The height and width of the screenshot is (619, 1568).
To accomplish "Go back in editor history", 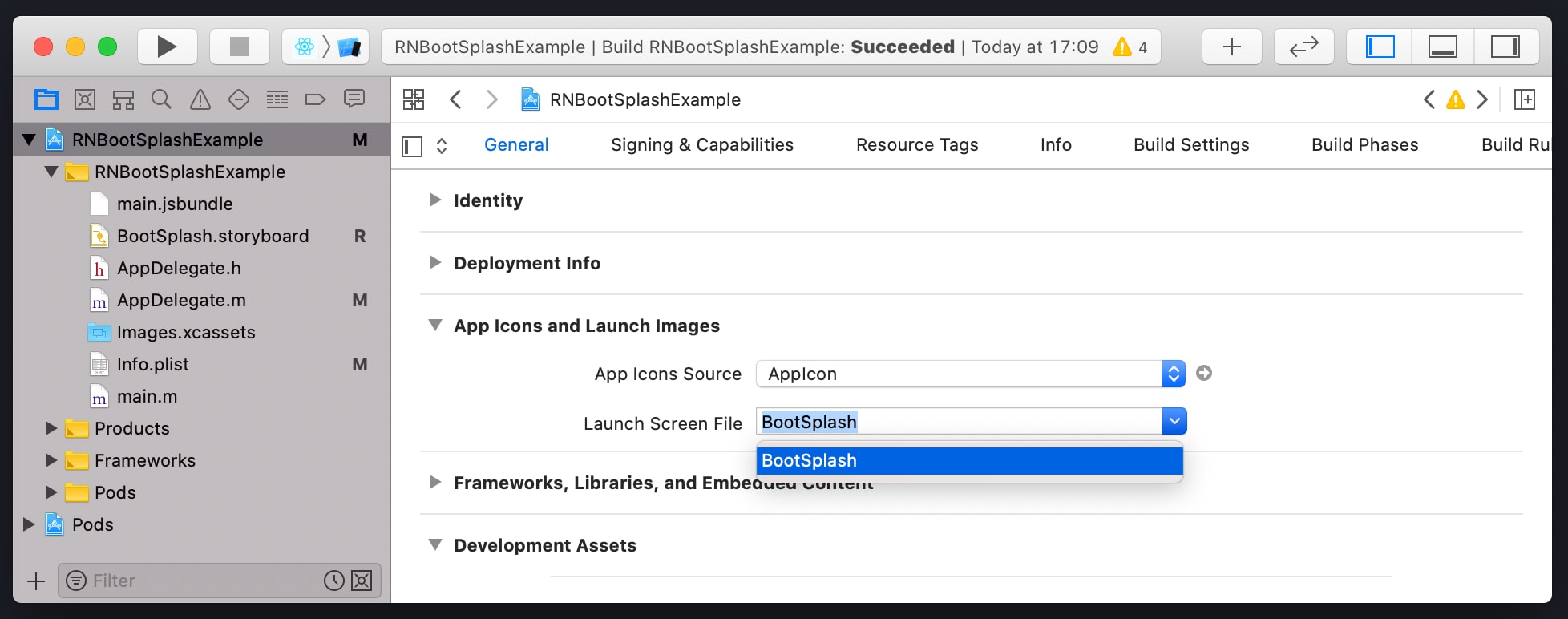I will pyautogui.click(x=455, y=99).
